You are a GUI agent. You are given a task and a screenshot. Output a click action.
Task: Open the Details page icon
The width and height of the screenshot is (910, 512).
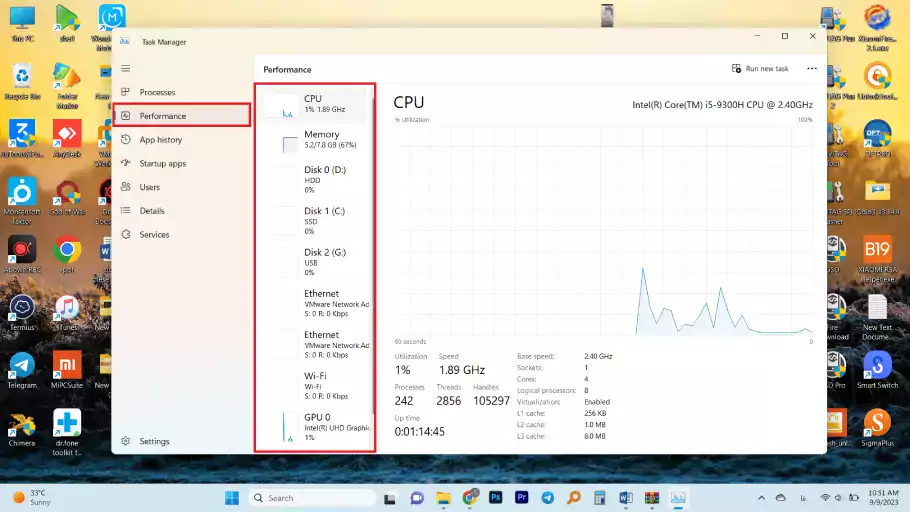coord(126,211)
